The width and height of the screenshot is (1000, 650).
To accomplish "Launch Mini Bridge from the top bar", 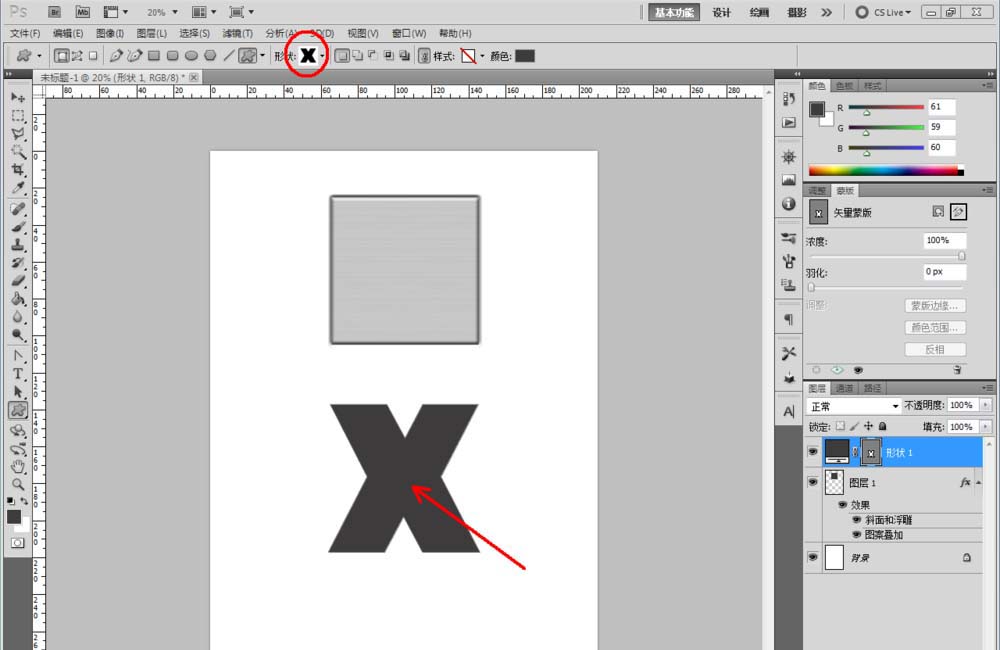I will tap(83, 12).
